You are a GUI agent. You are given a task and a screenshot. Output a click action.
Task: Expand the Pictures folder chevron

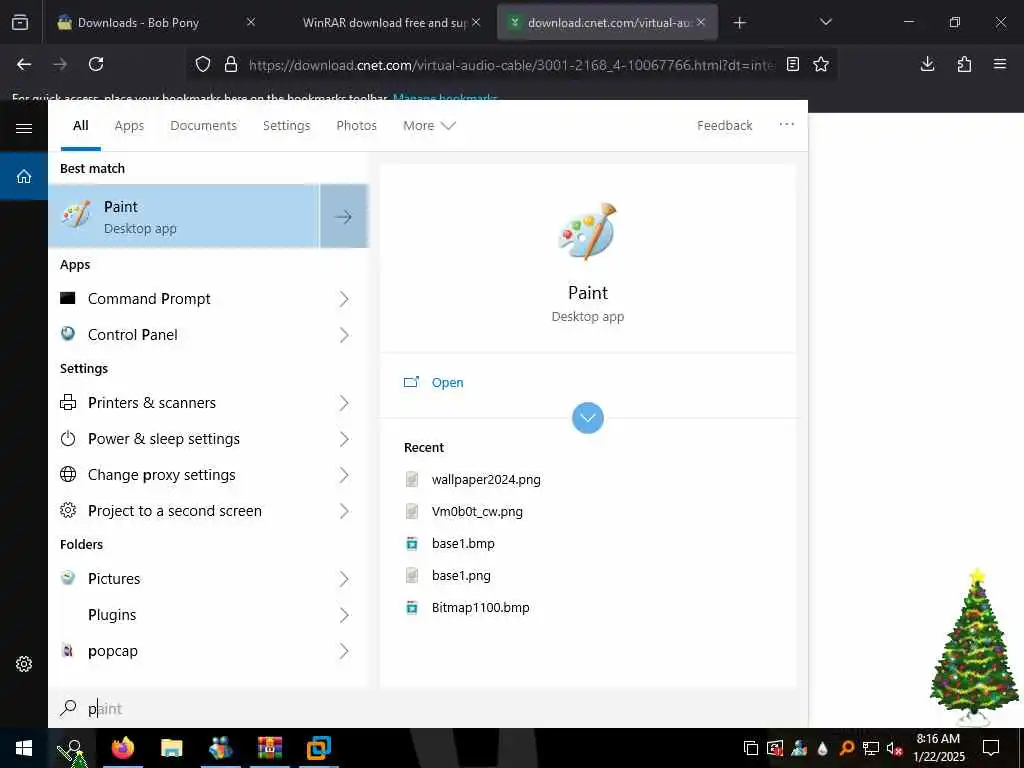pyautogui.click(x=344, y=579)
